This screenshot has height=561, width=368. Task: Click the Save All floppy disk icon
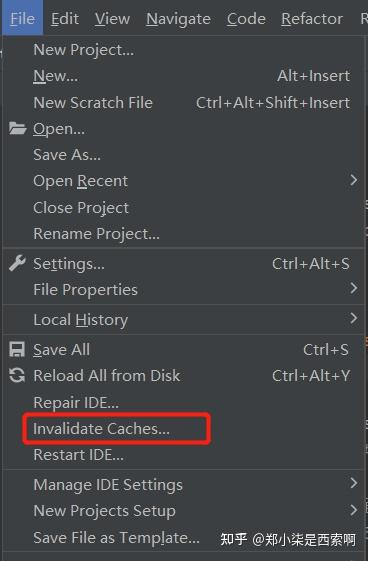point(17,350)
